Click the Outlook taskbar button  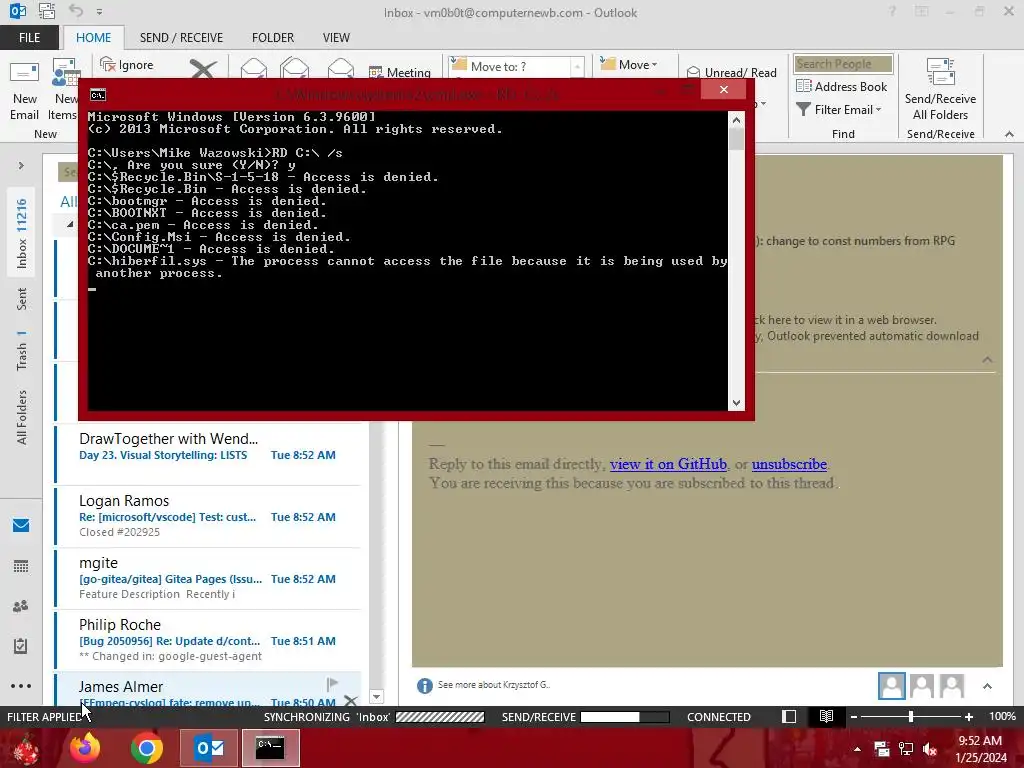coord(209,748)
